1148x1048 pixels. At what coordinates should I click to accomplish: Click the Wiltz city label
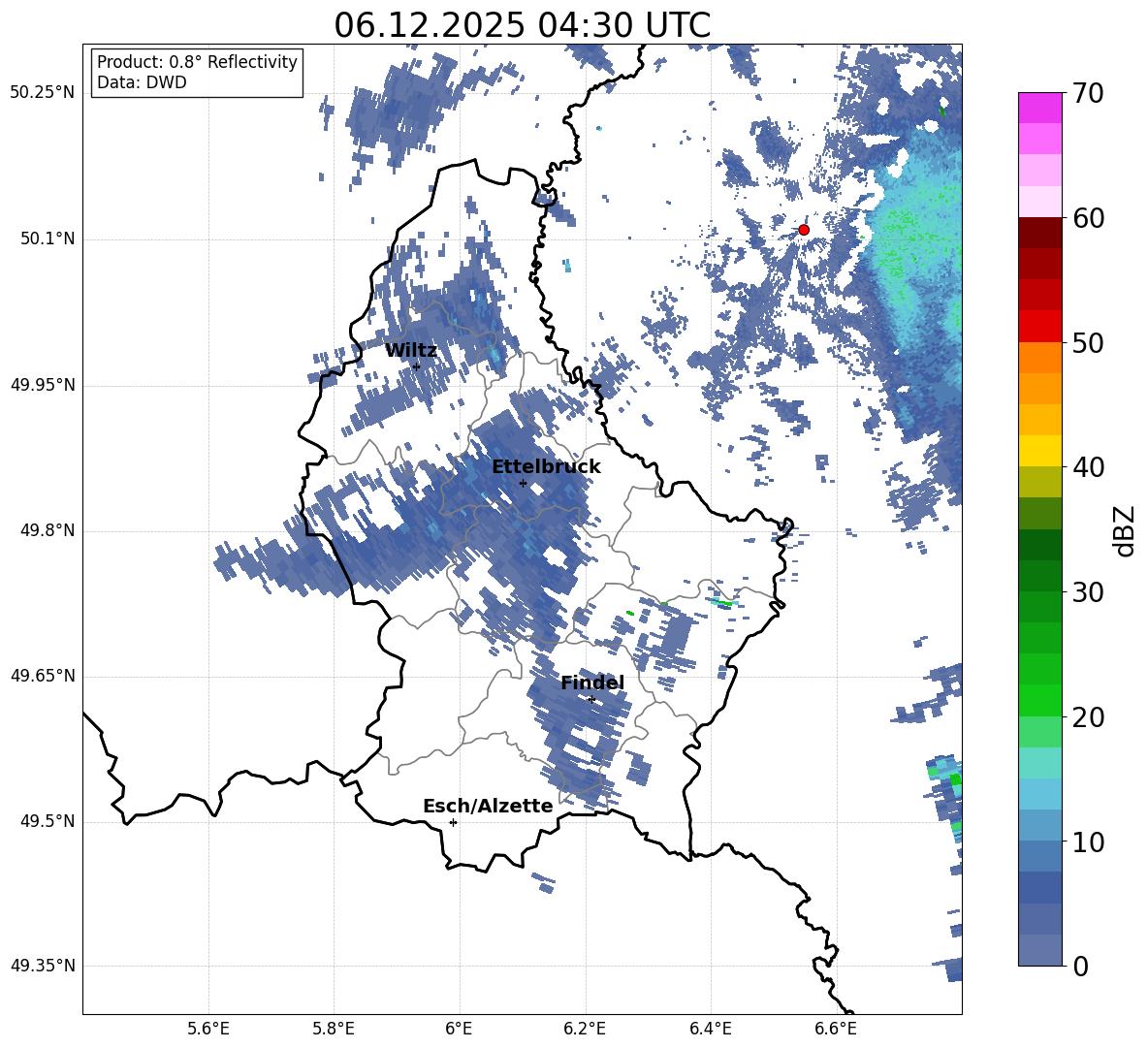click(x=411, y=351)
